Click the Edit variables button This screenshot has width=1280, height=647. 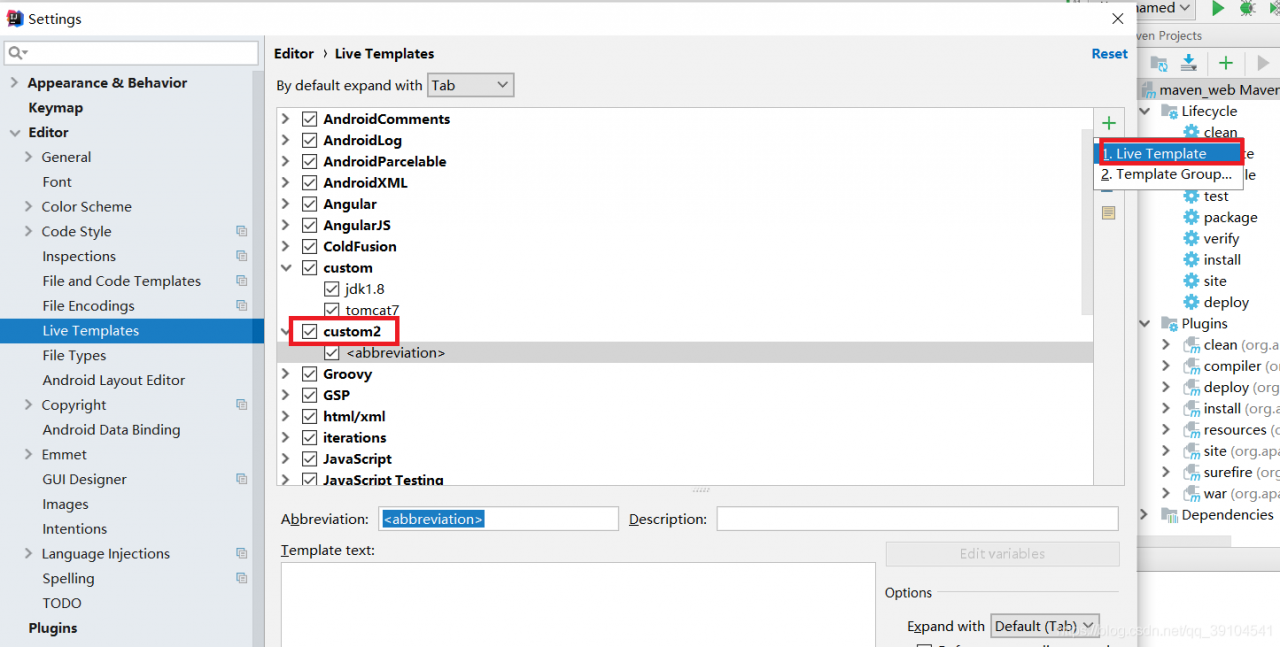point(1002,554)
